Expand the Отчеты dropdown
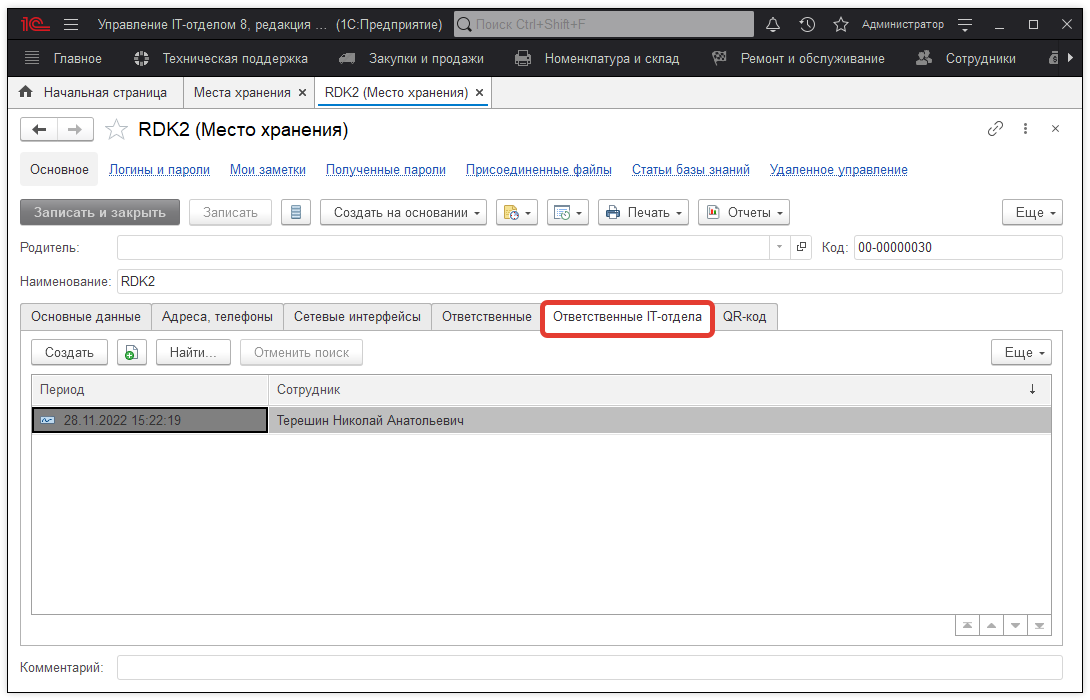Screen dimensions: 1090x700 pyautogui.click(x=743, y=212)
